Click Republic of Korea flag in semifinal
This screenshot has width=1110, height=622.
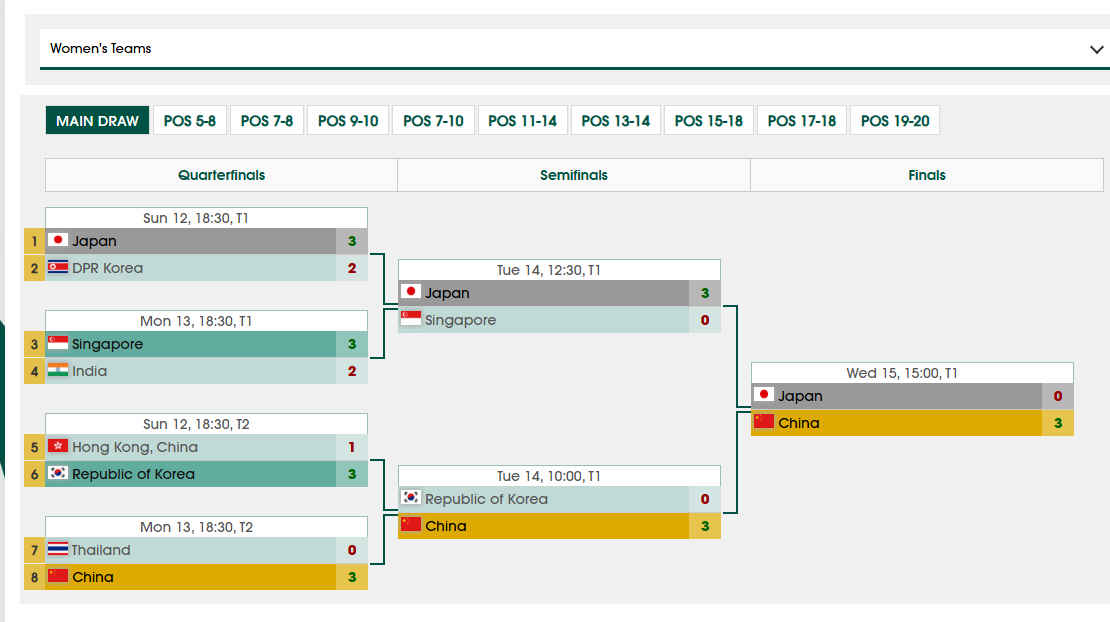pyautogui.click(x=411, y=497)
